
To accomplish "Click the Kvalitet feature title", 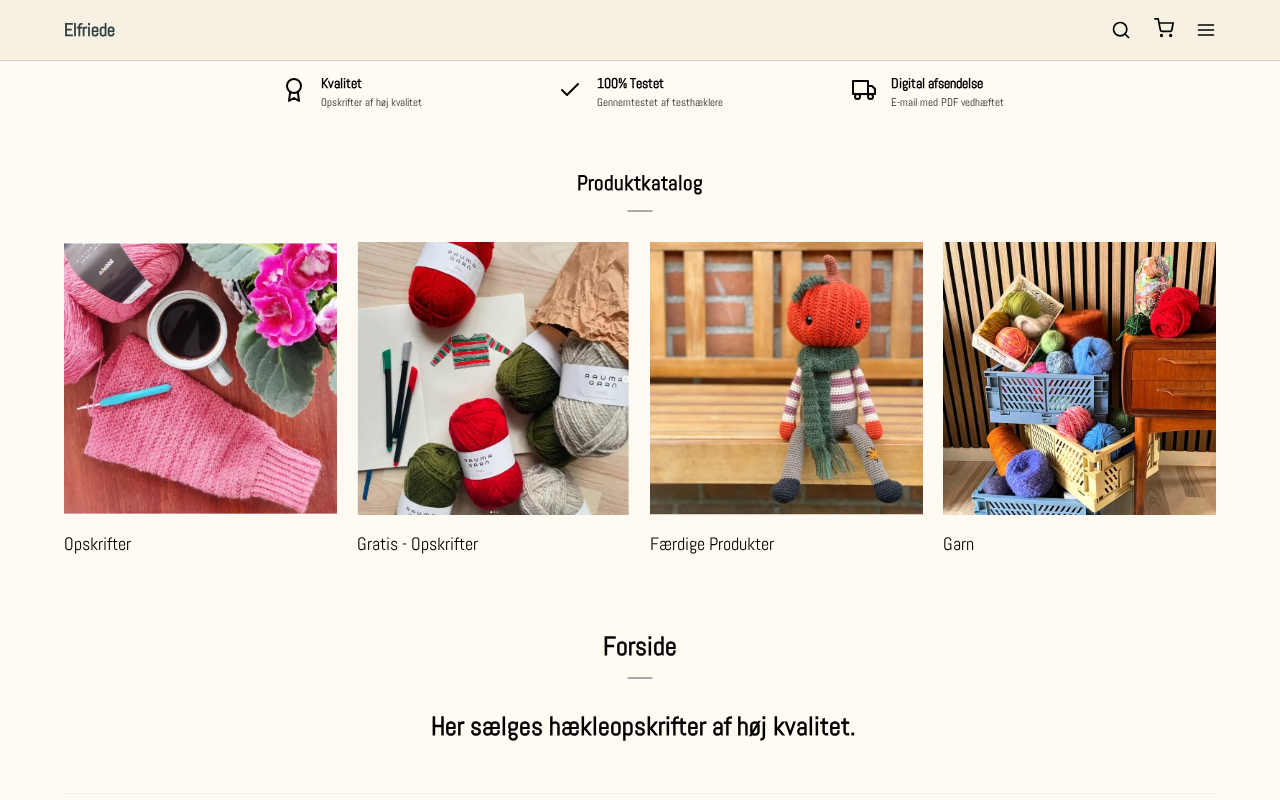I will click(341, 84).
